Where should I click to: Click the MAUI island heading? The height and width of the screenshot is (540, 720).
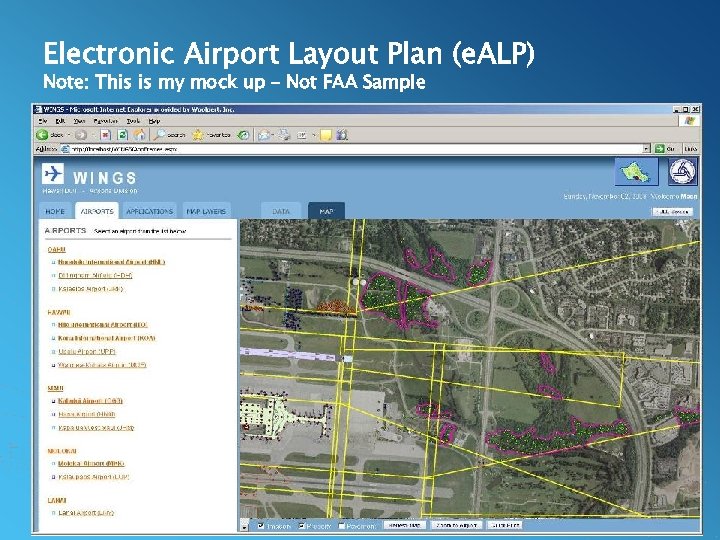55,388
